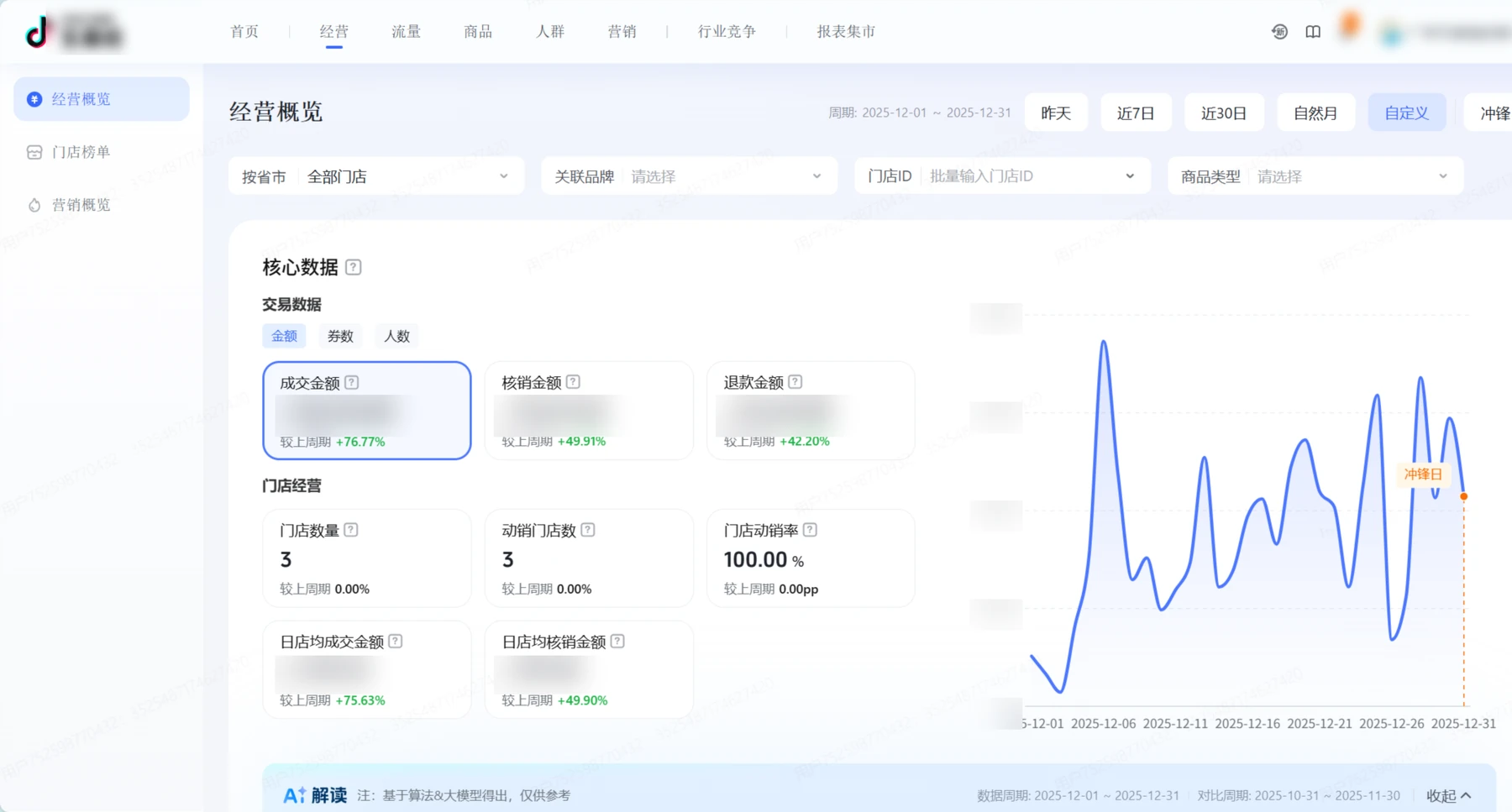Open 经营概览 in the sidebar
Screen dimensions: 1512x812
click(x=102, y=99)
